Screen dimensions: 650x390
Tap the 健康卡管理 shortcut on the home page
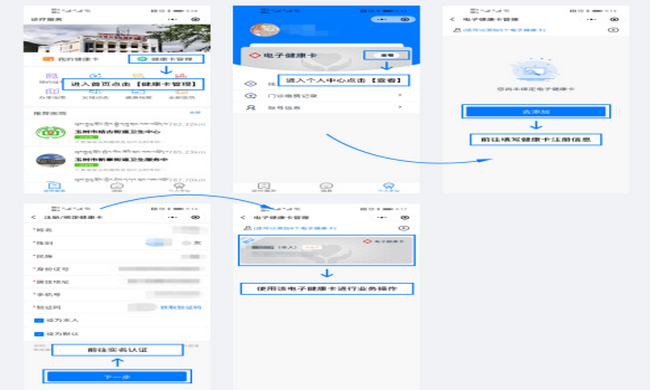tap(166, 59)
